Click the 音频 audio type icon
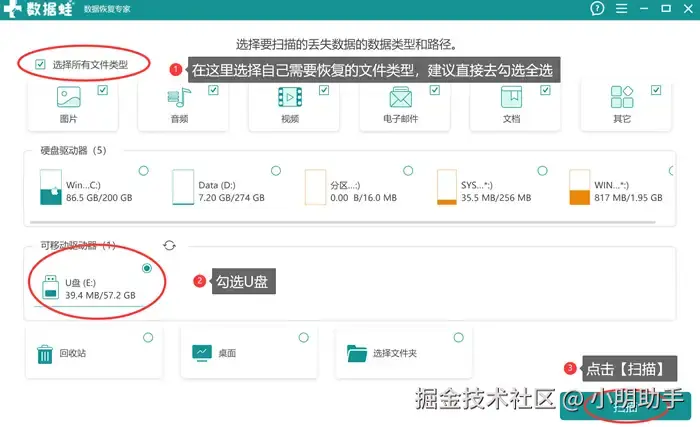The image size is (700, 427). pyautogui.click(x=179, y=97)
